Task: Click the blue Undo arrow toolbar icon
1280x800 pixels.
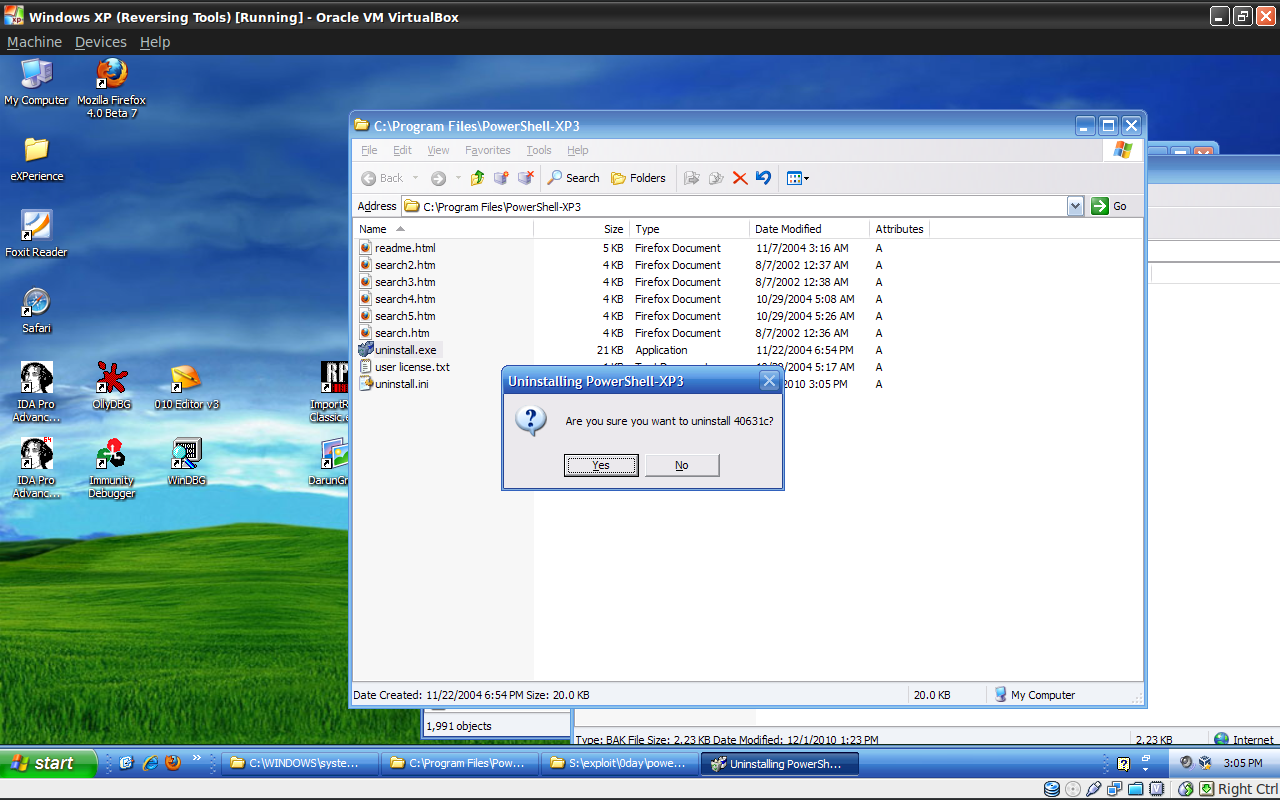Action: (763, 178)
